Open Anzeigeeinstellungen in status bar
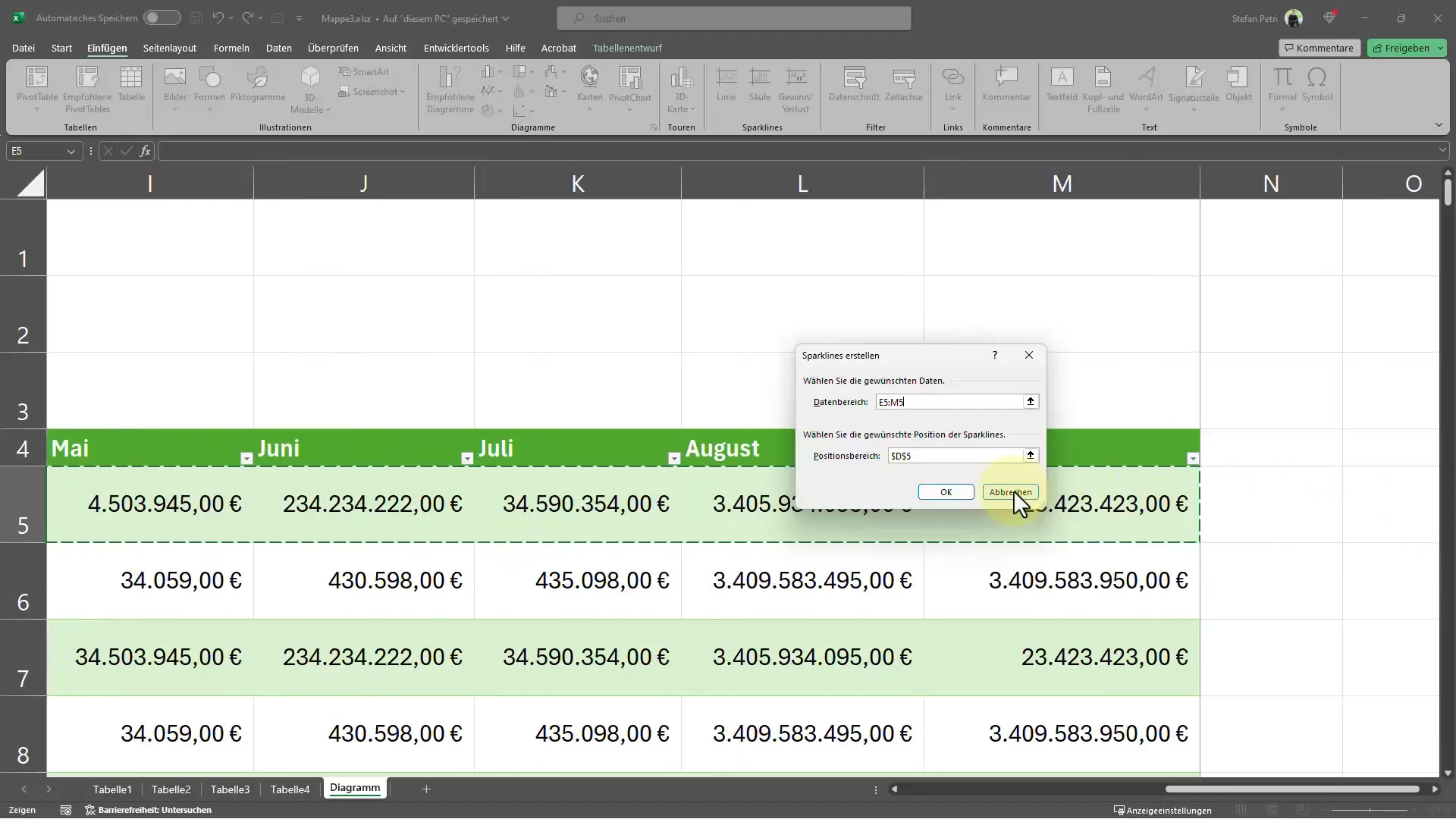 pyautogui.click(x=1163, y=811)
